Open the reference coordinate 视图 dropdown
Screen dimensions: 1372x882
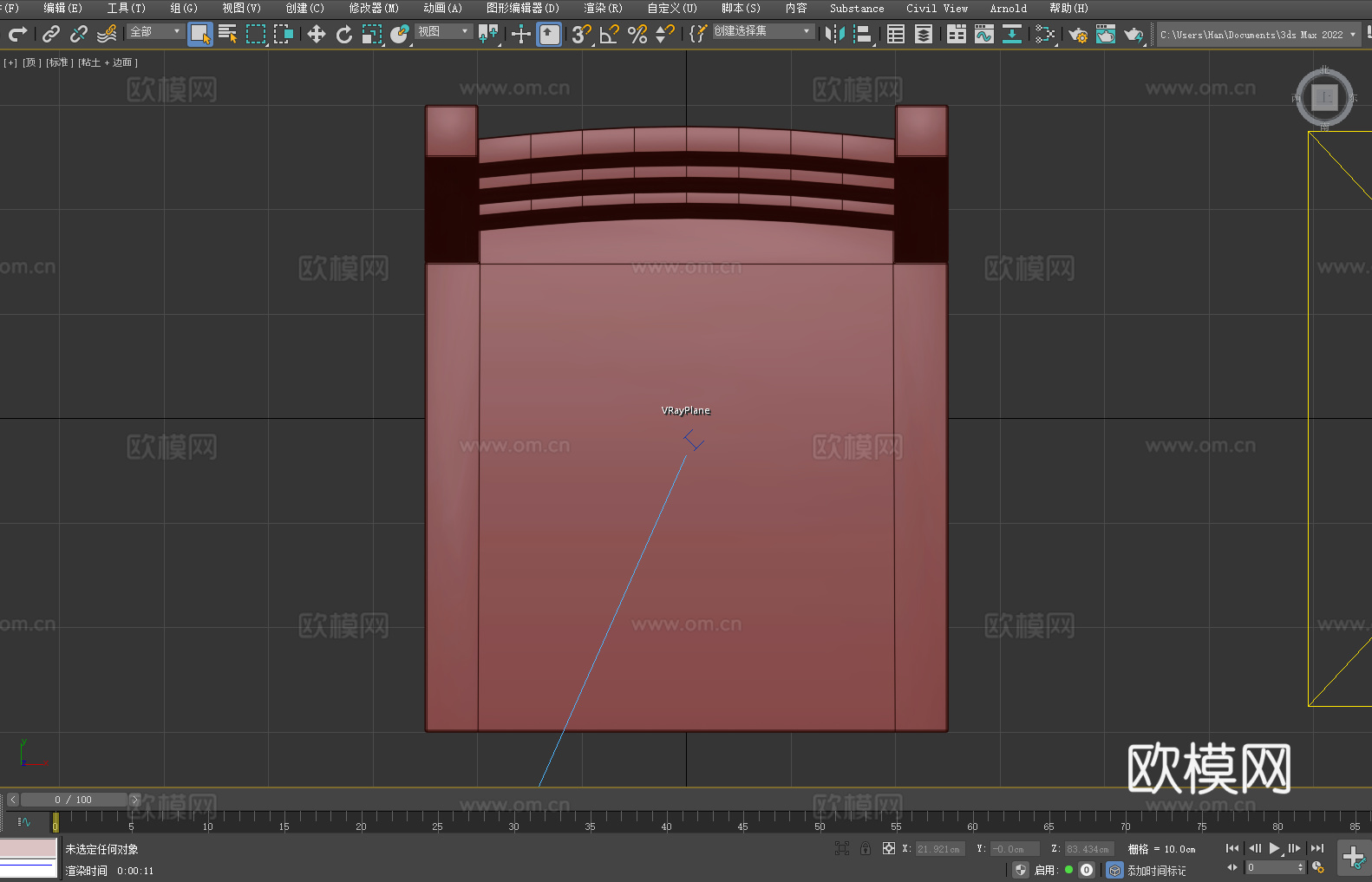coord(443,31)
